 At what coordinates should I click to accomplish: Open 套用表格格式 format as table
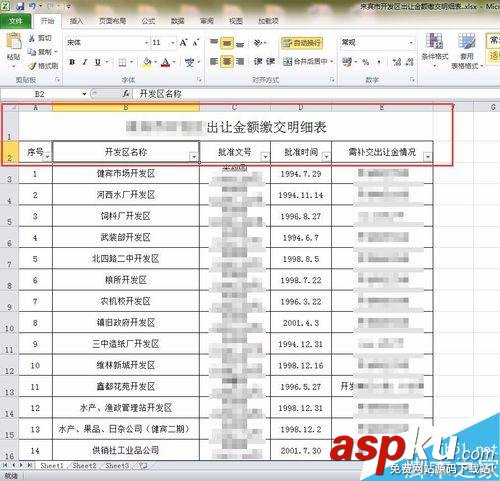tap(467, 51)
